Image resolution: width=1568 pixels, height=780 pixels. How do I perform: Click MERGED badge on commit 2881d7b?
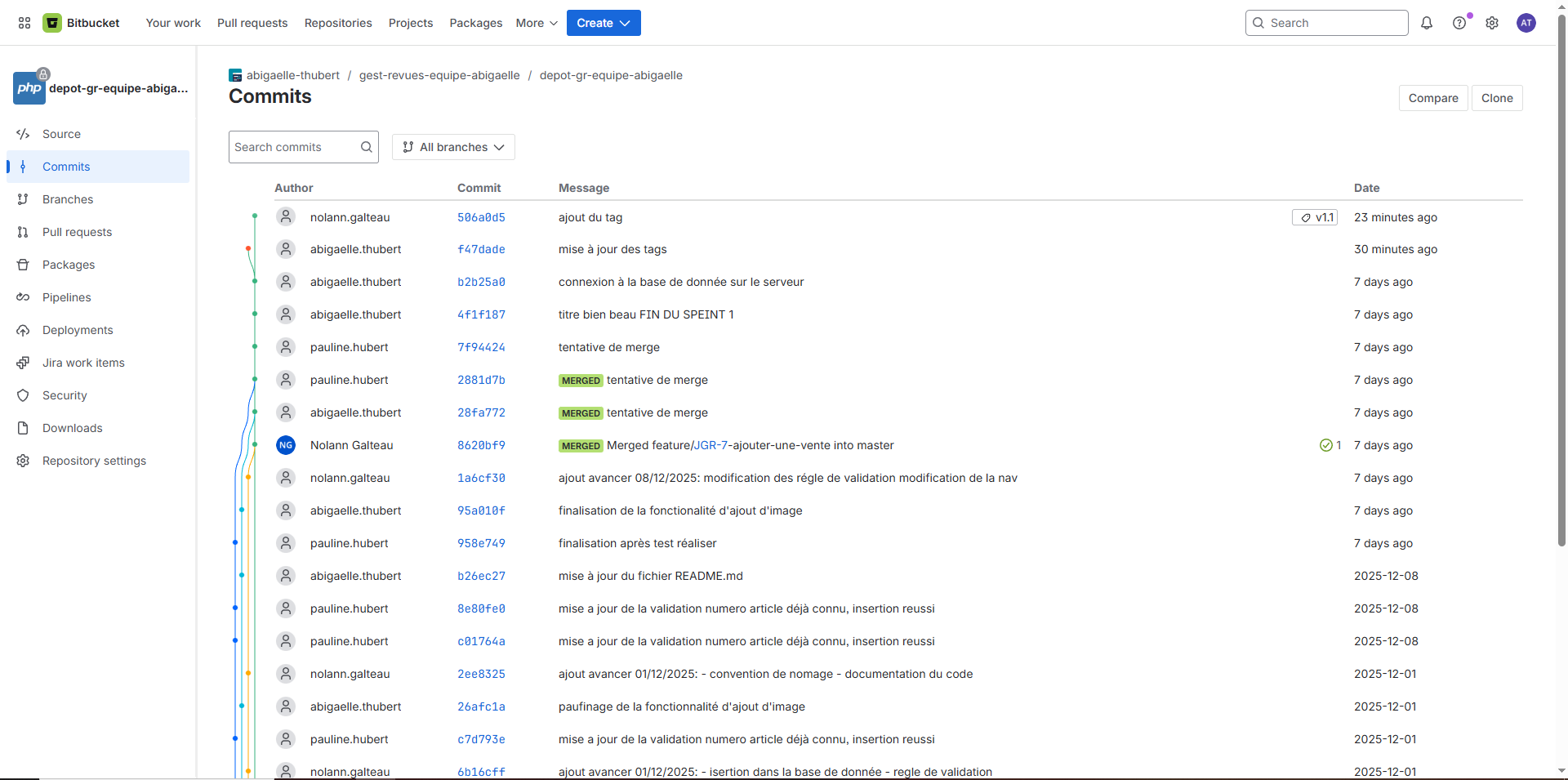(x=581, y=381)
